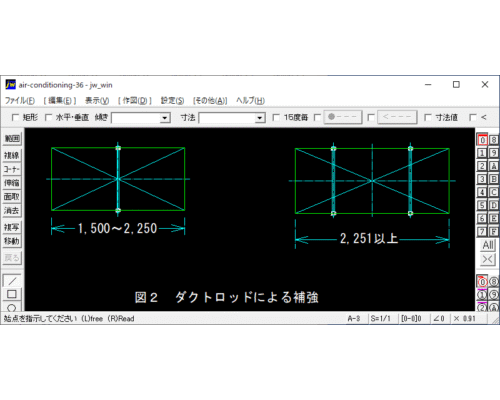This screenshot has height=400, width=500.
Task: Toggle the checkbox labeled <
Action: [x=473, y=117]
